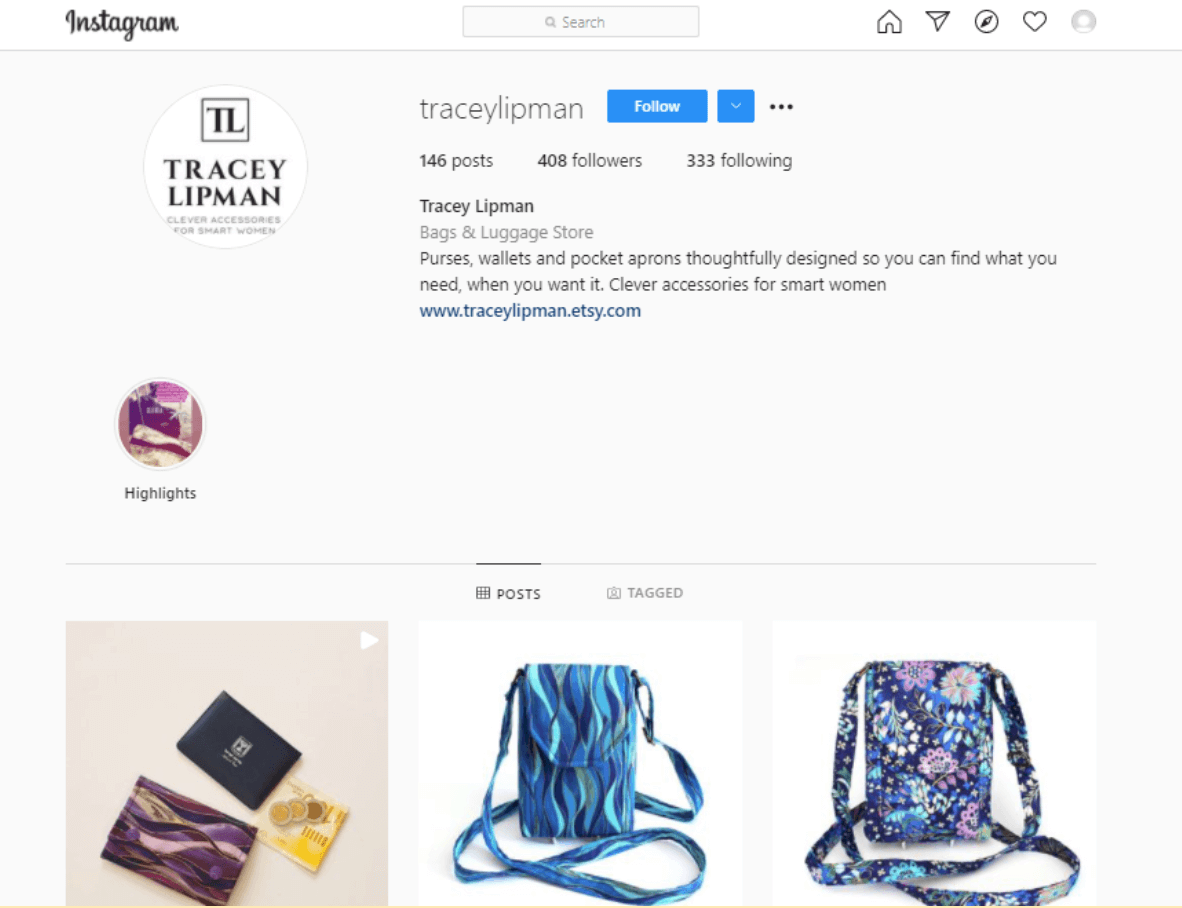View the Tracey Lipman profile picture
The height and width of the screenshot is (908, 1182).
(x=225, y=167)
